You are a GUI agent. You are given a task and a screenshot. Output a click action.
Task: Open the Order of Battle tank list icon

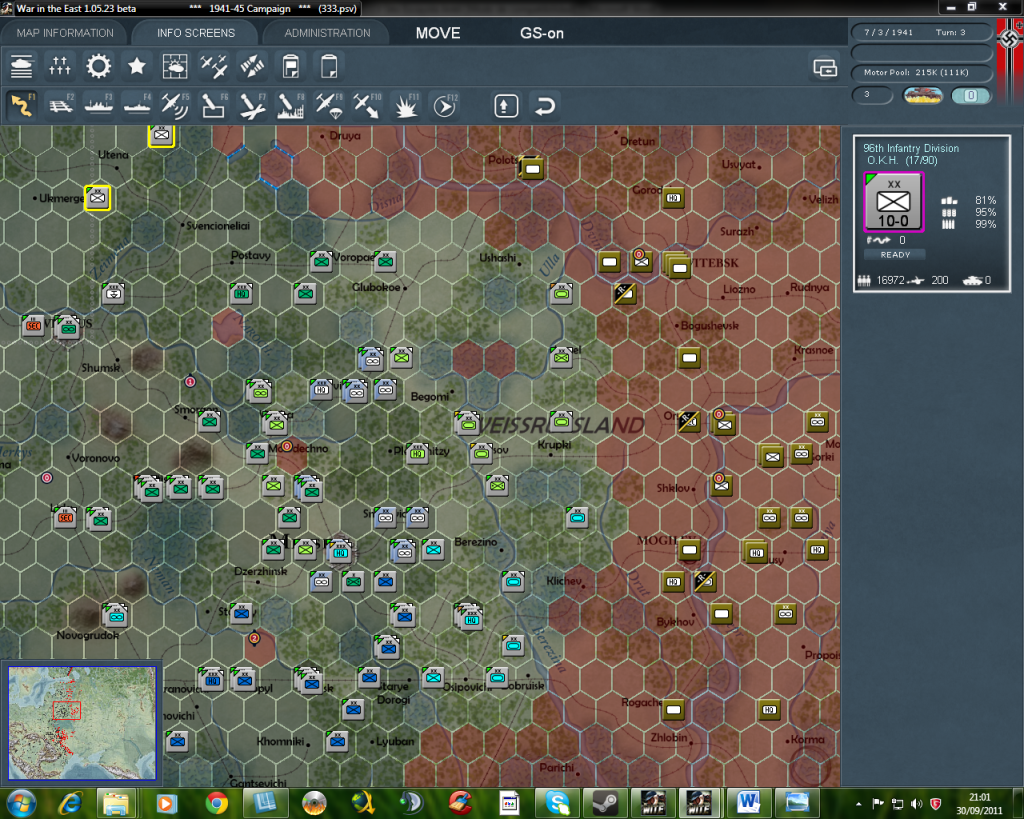22,66
